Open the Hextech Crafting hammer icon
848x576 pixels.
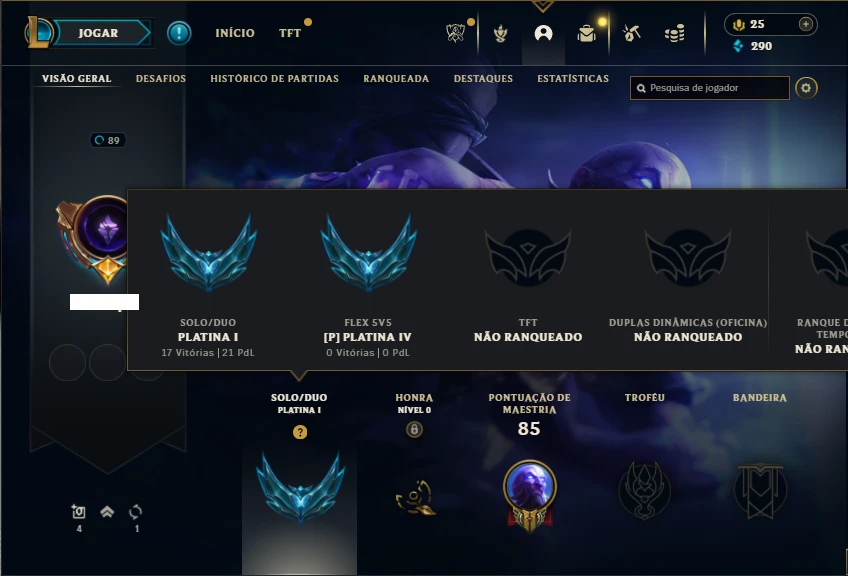(631, 34)
